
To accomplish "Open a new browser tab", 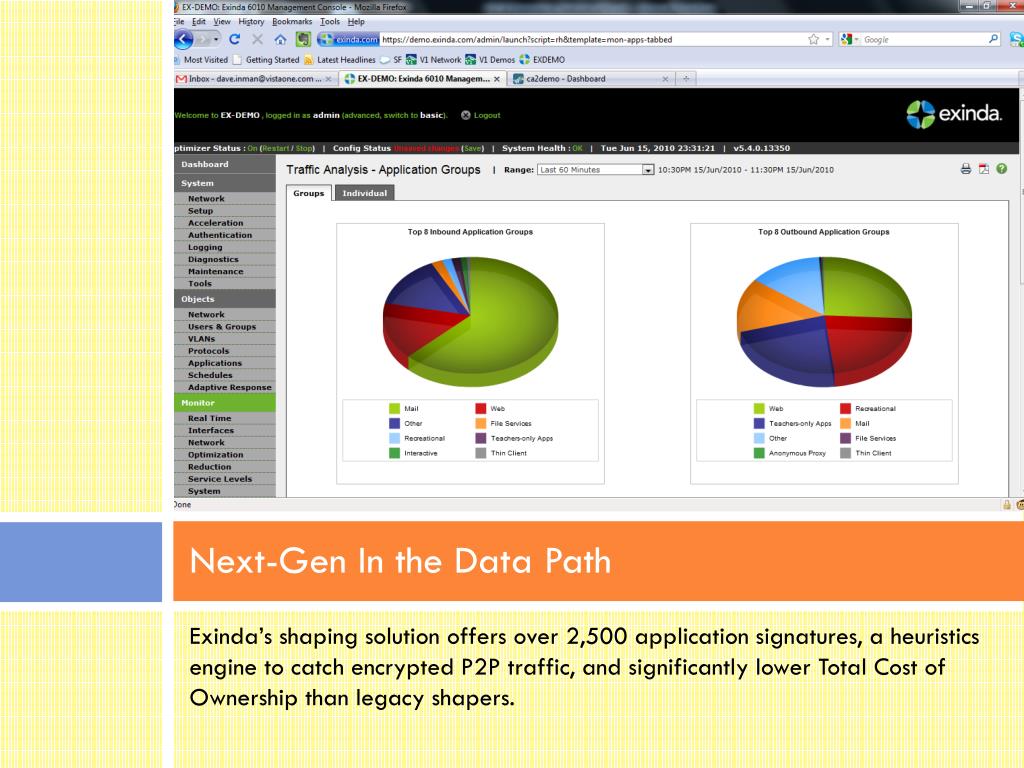I will click(x=686, y=79).
